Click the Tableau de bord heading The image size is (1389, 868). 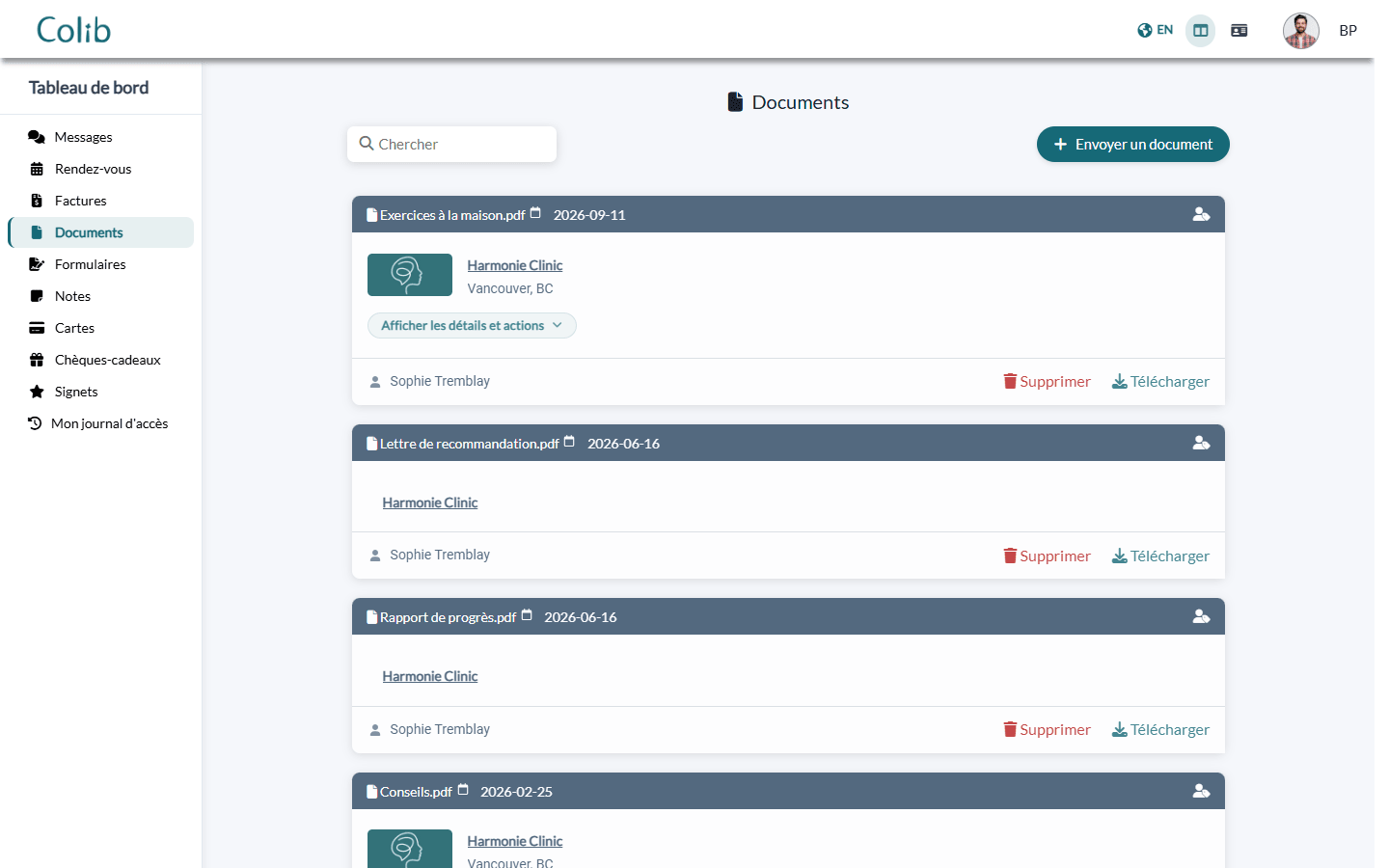coord(89,88)
